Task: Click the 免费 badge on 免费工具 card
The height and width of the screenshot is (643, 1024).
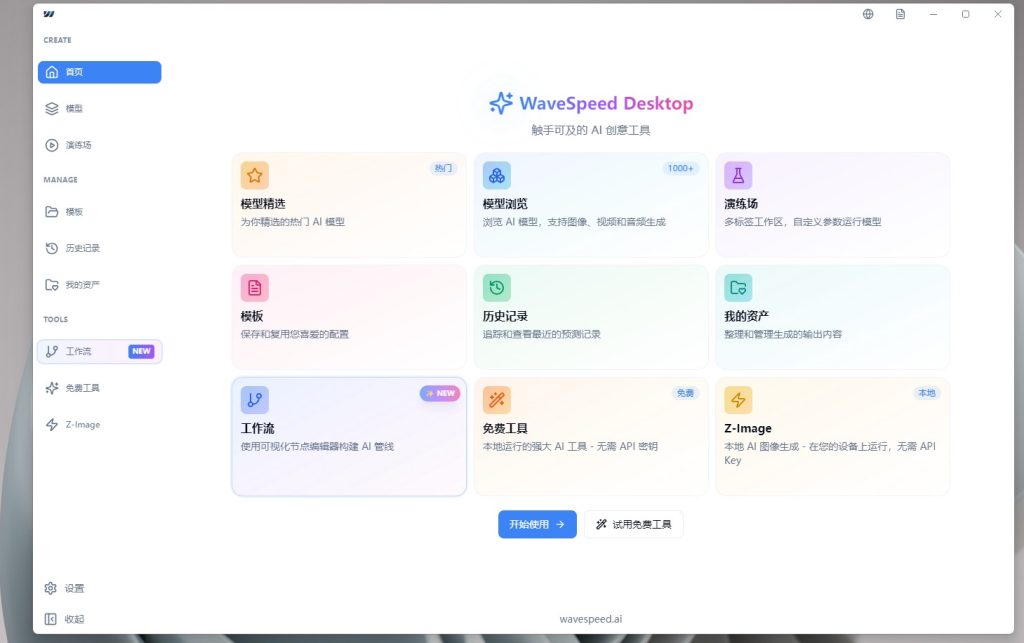Action: pyautogui.click(x=685, y=393)
